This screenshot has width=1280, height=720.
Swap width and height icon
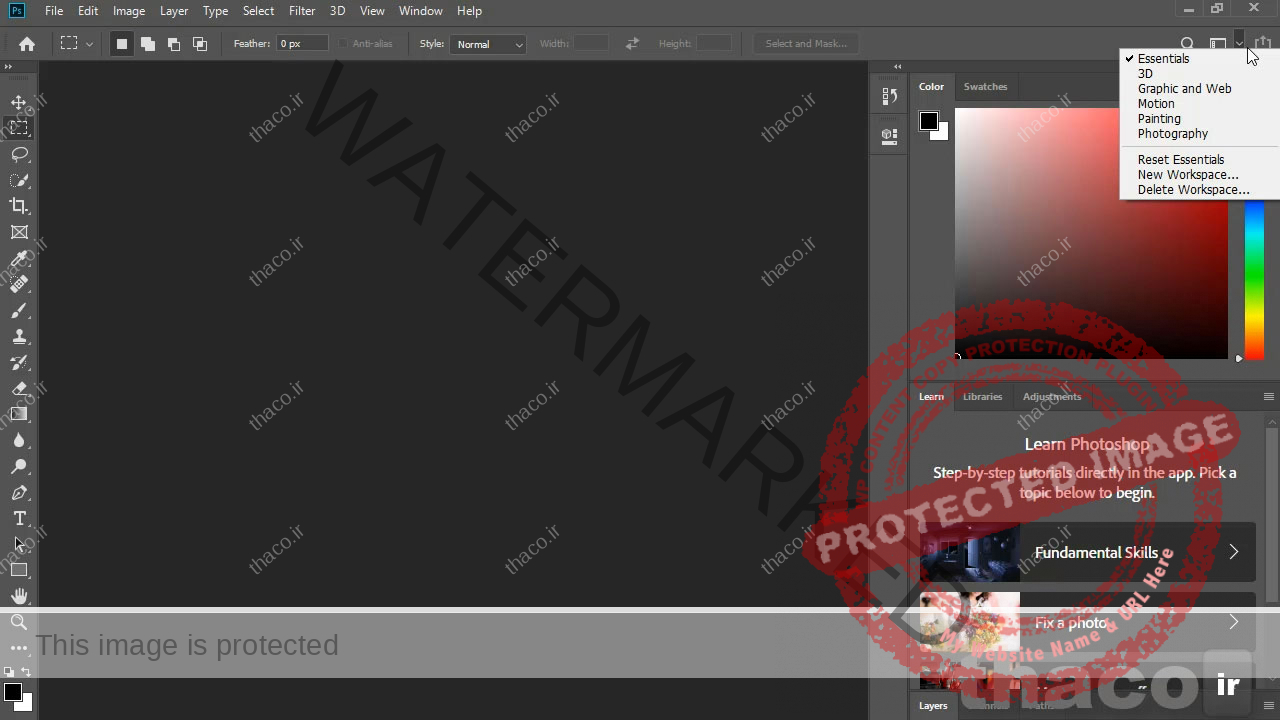pos(632,44)
